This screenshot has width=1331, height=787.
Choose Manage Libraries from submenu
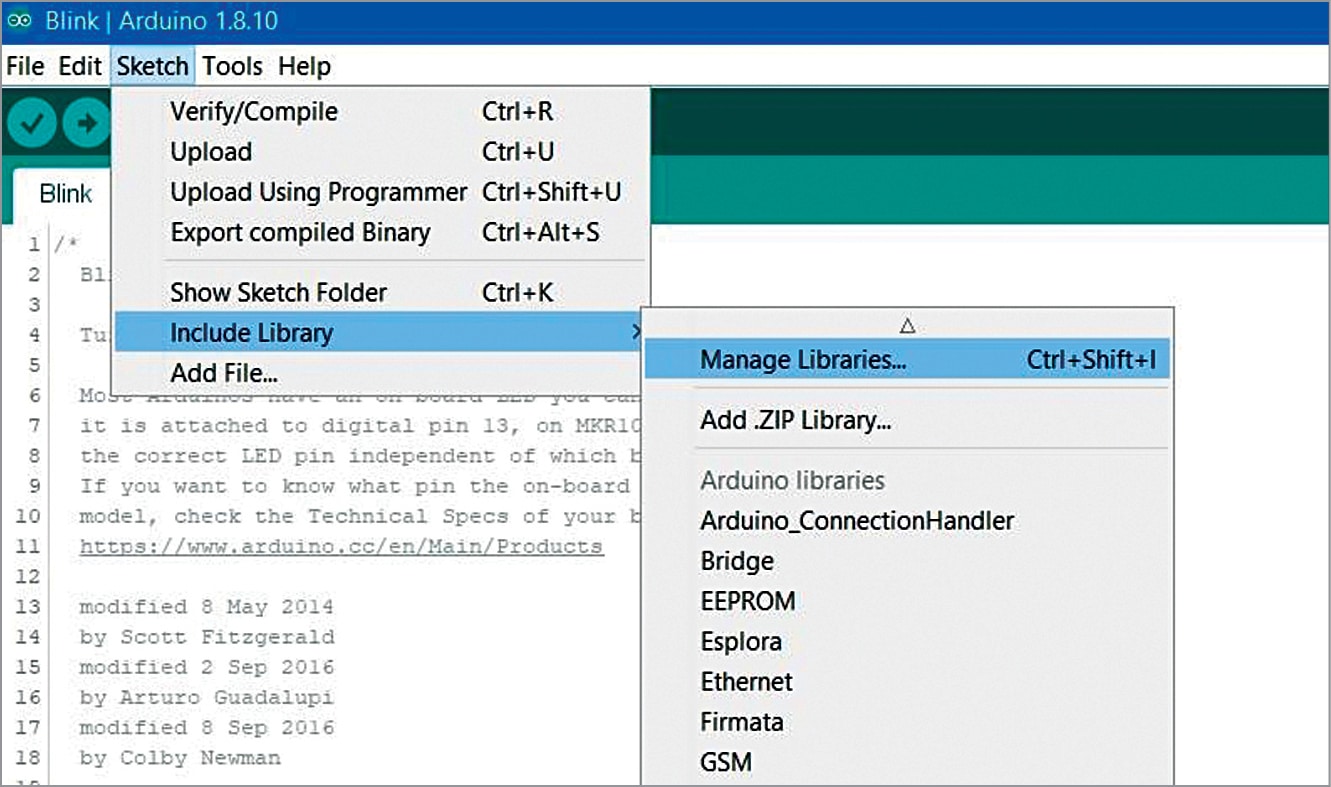pyautogui.click(x=803, y=360)
